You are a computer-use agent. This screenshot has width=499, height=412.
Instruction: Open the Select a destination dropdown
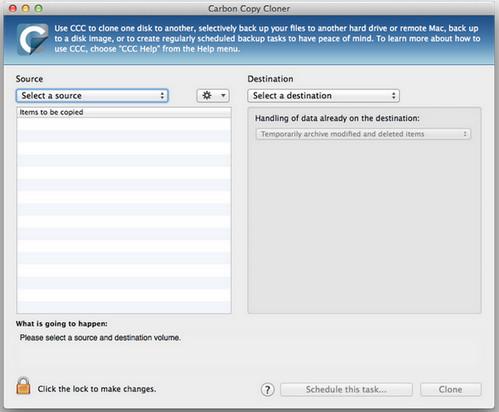323,96
